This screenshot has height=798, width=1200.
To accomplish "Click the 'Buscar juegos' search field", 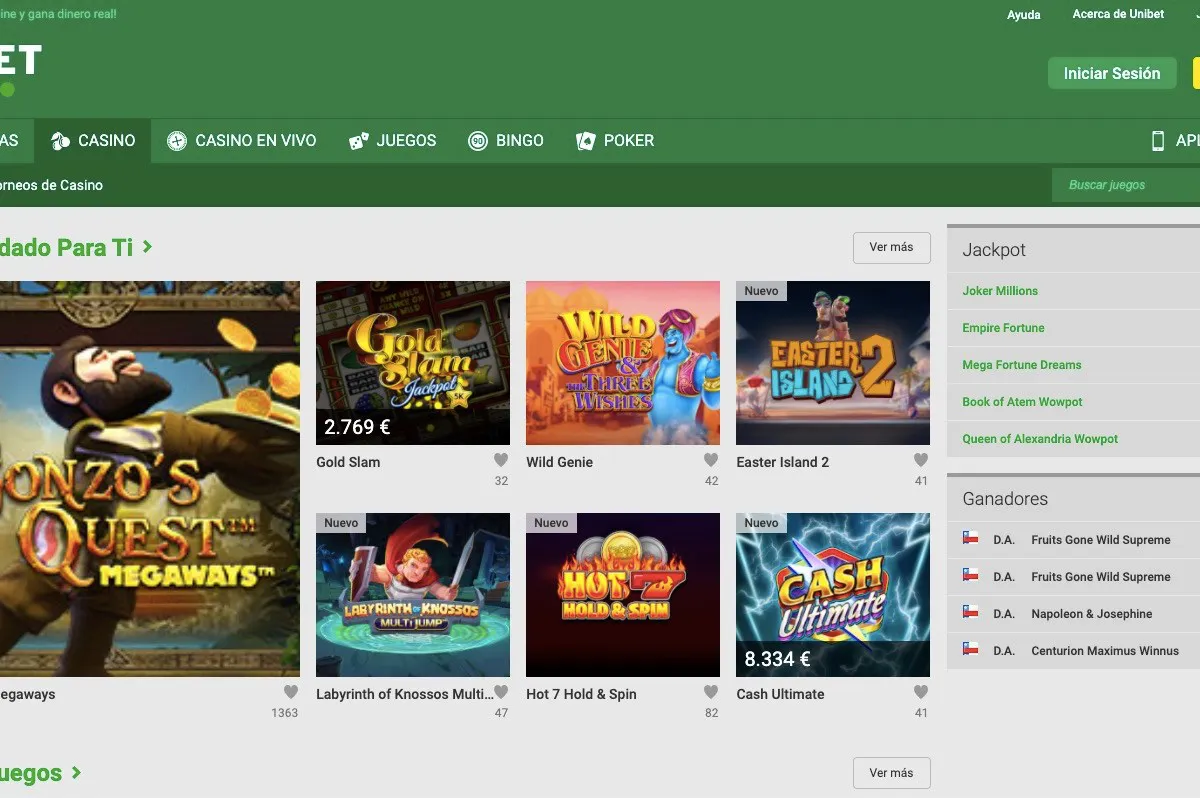I will (x=1126, y=185).
